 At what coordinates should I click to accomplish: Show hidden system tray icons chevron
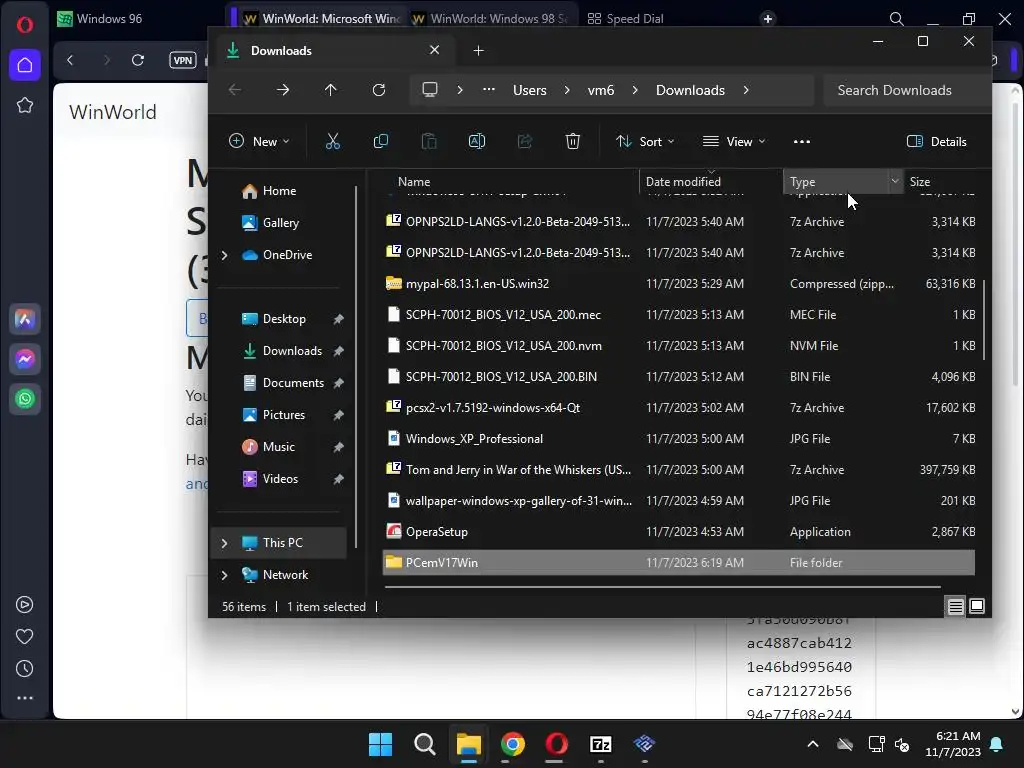(x=813, y=744)
